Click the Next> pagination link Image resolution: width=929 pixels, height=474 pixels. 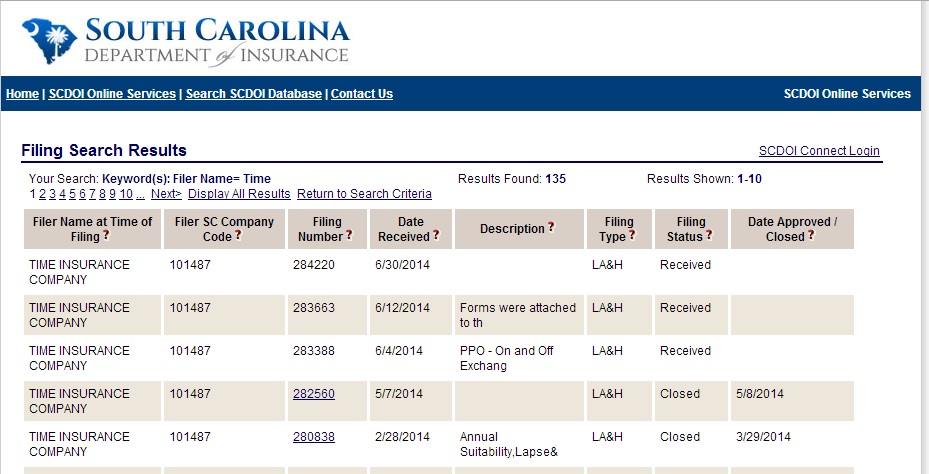pyautogui.click(x=166, y=194)
